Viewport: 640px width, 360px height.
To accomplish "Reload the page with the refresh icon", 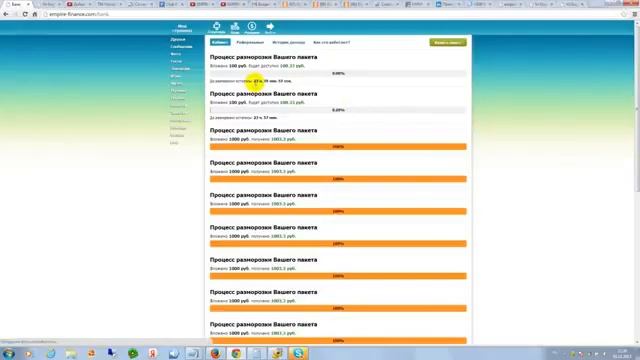I will tap(25, 14).
